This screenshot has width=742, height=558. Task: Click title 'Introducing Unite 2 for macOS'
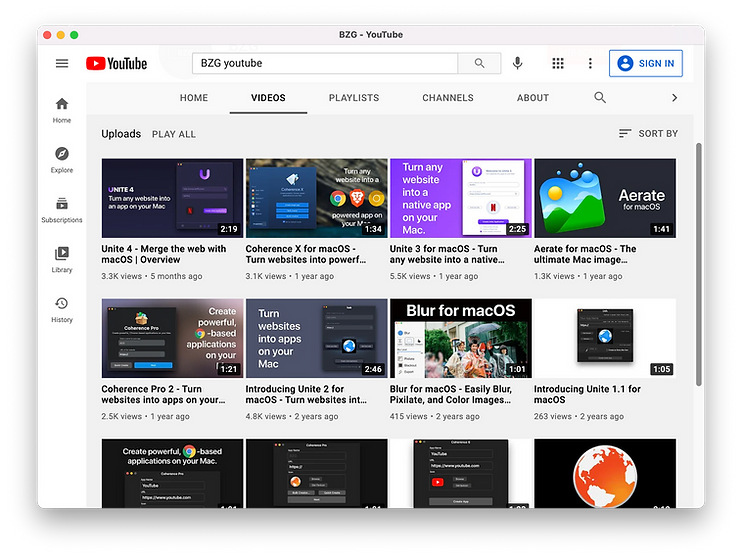click(x=306, y=394)
